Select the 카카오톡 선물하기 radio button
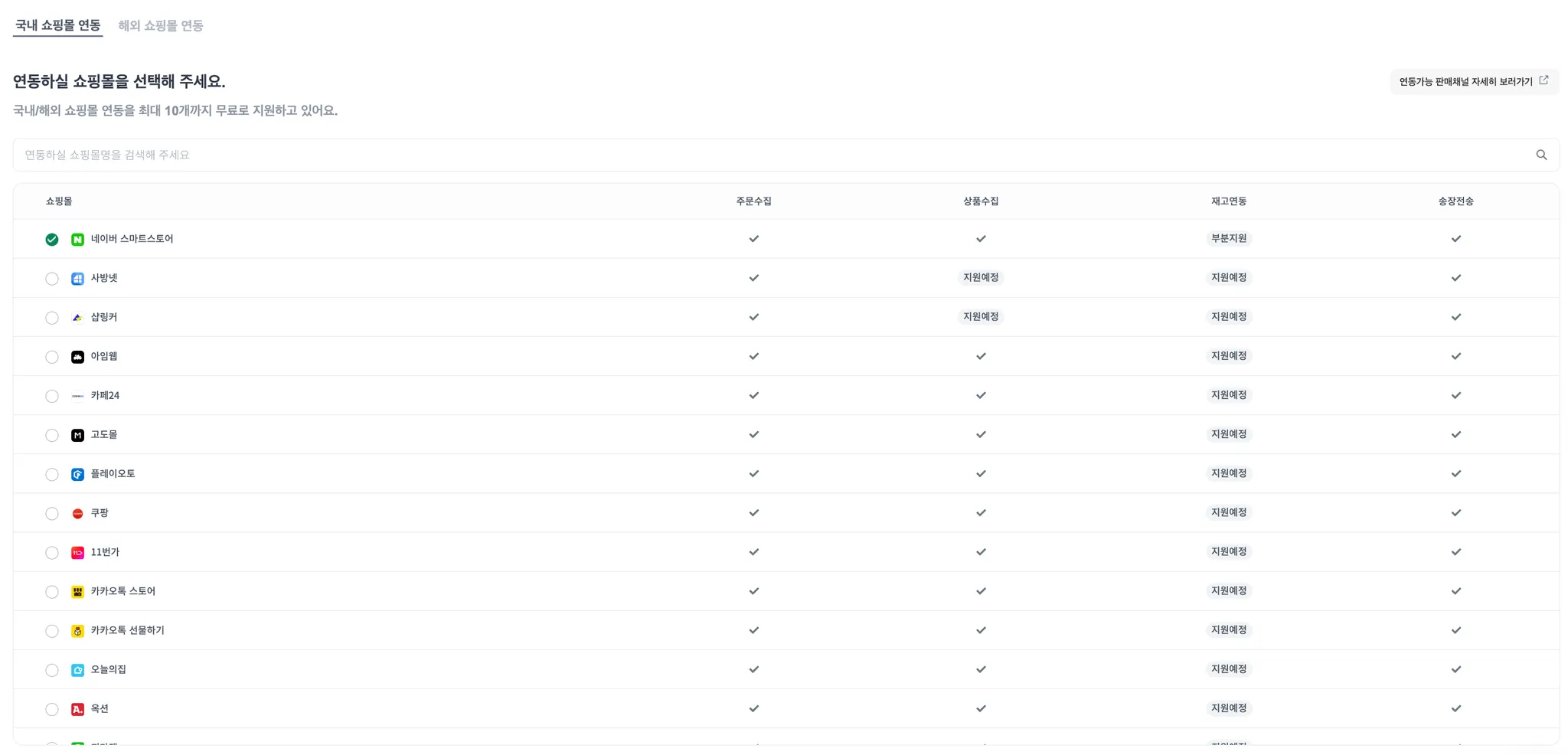 tap(52, 631)
